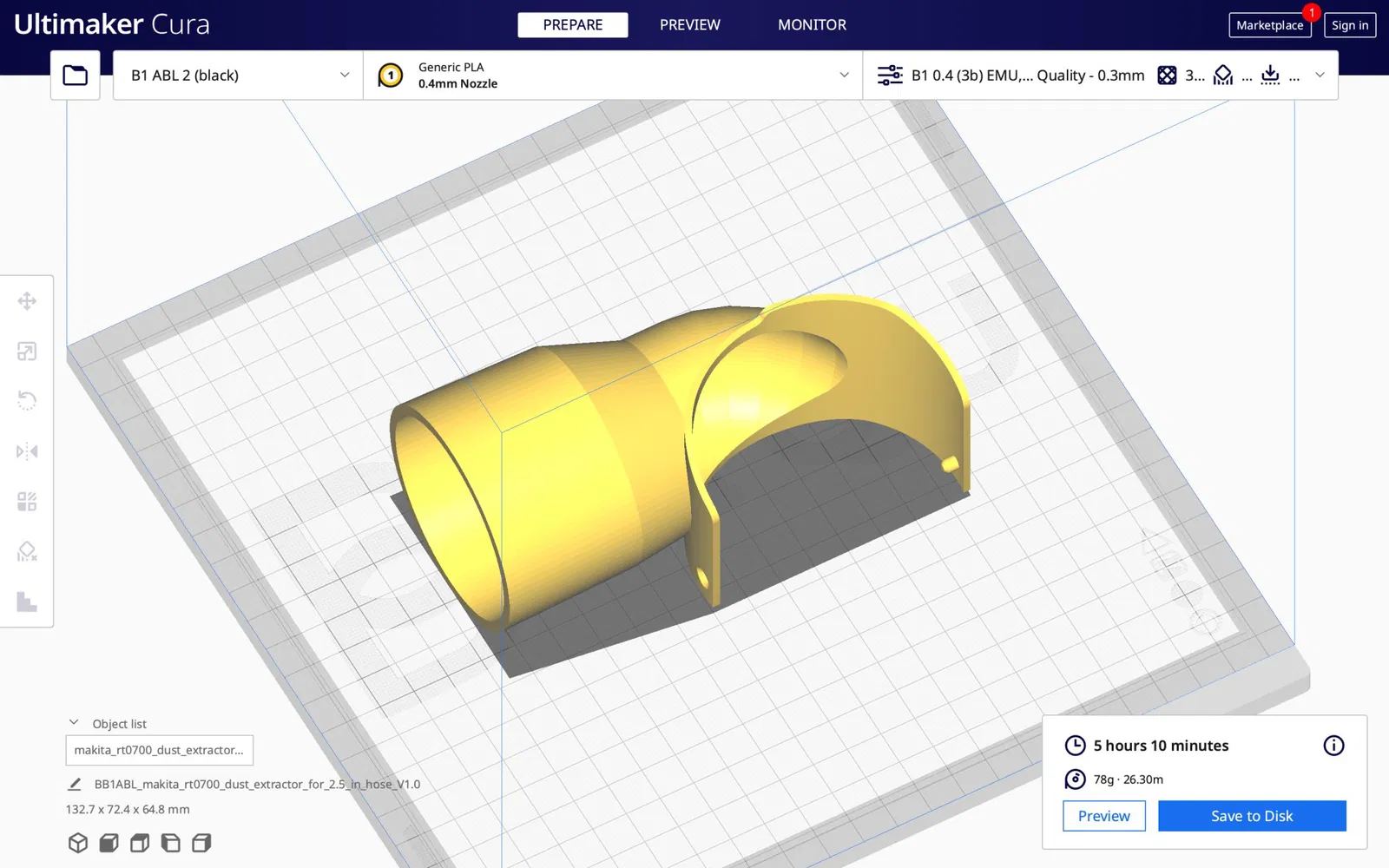Click the Ultimaker Cura logo

112,24
